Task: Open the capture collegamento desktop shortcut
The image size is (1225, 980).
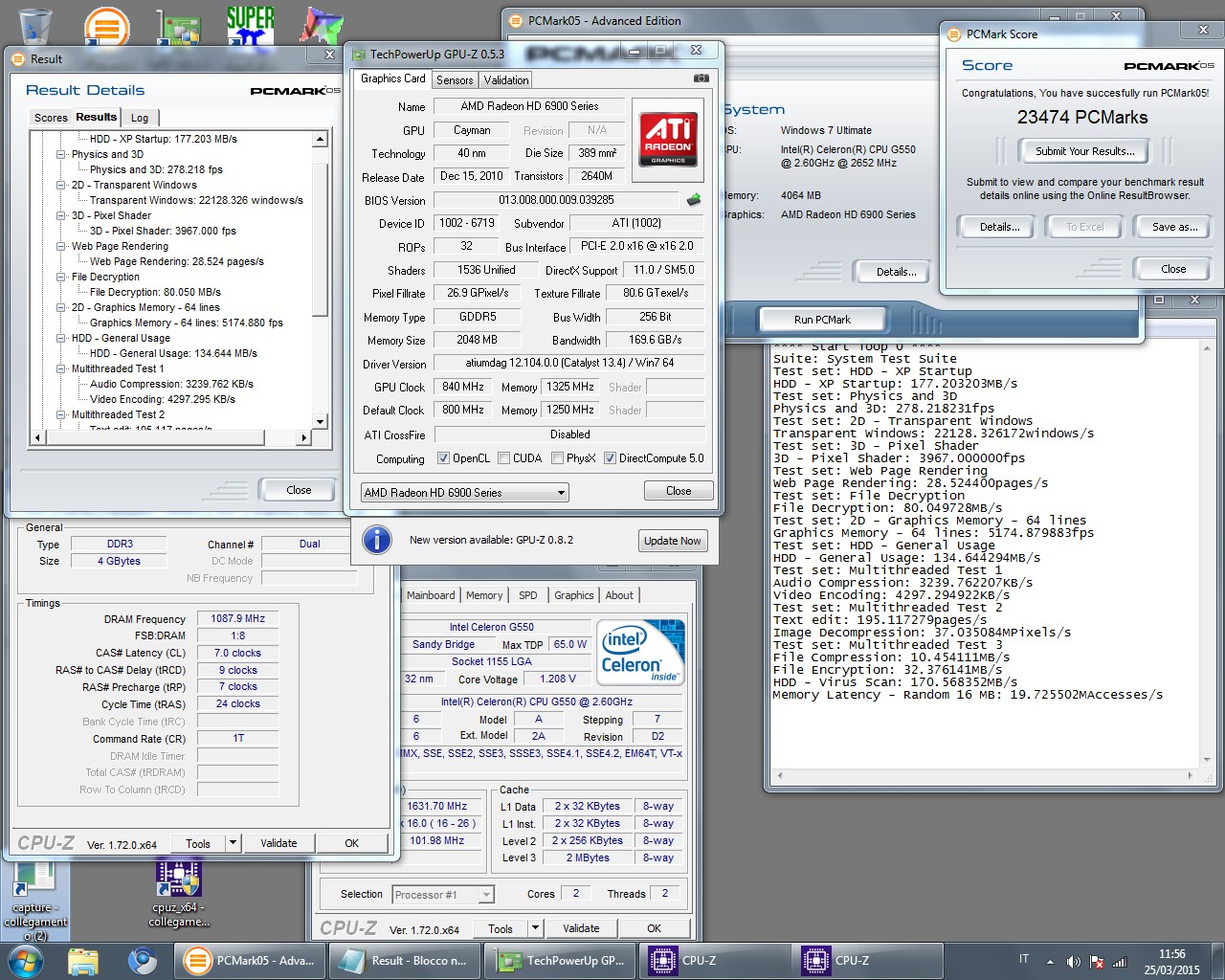Action: 35,901
